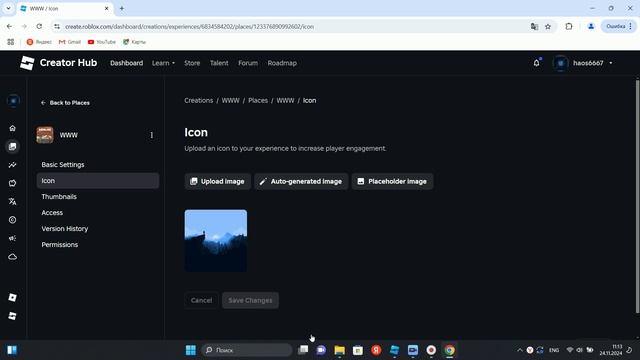The height and width of the screenshot is (360, 640).
Task: Click Back to Places link
Action: click(65, 103)
